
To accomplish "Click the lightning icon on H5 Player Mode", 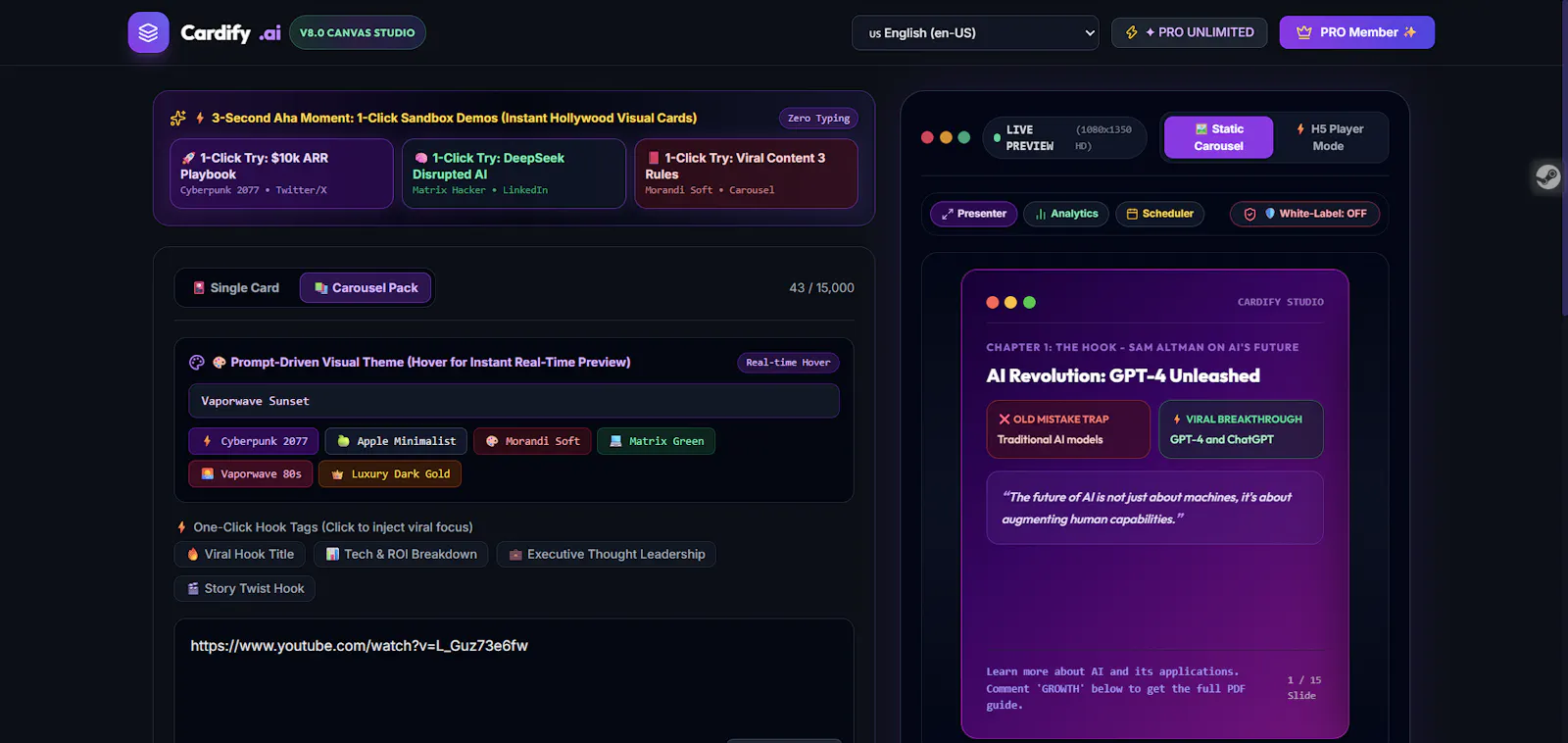I will (1300, 128).
